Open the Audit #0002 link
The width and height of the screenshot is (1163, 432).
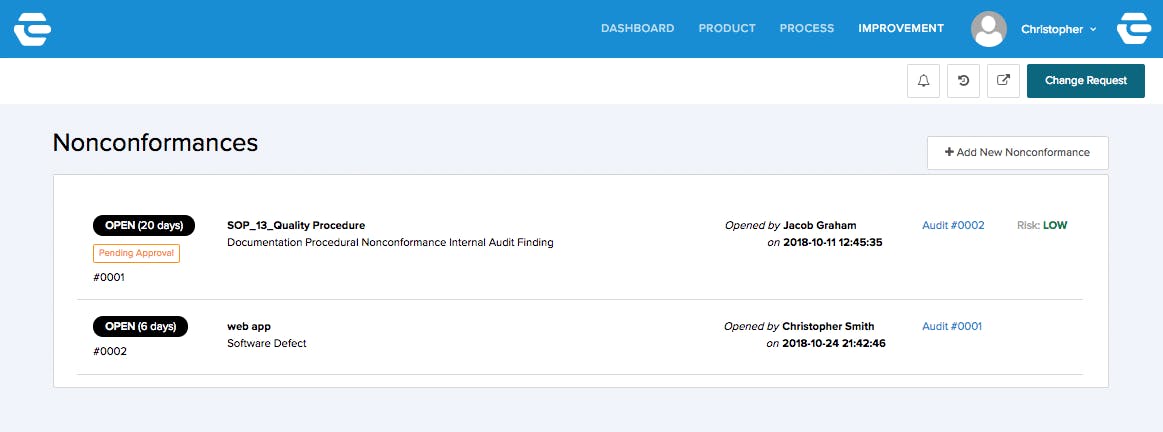(952, 225)
